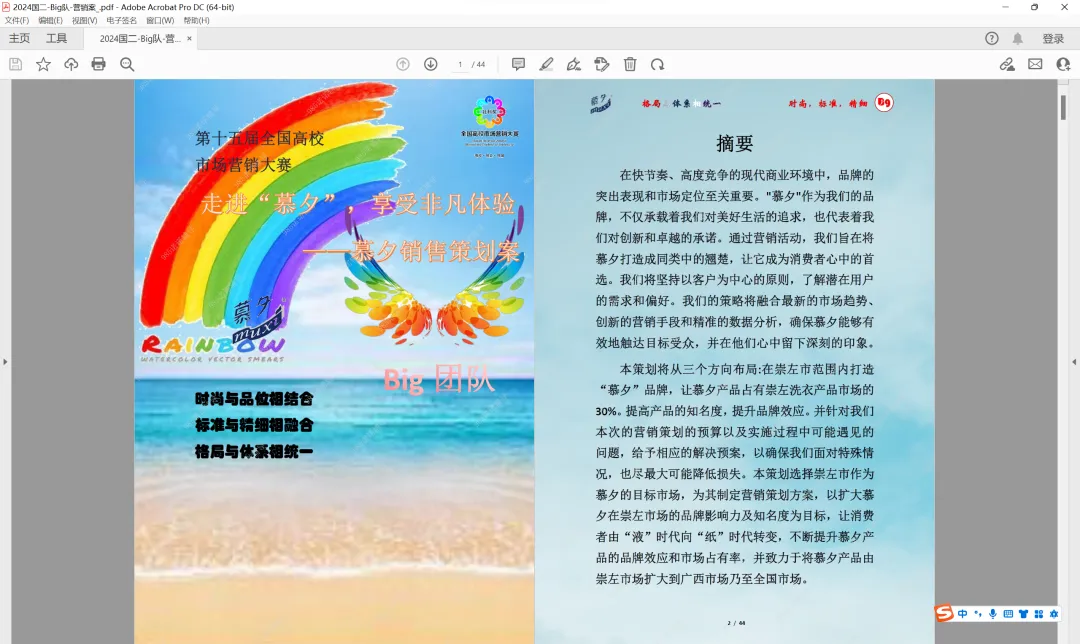Open search with the magnifier icon
Viewport: 1080px width, 644px height.
tap(125, 63)
